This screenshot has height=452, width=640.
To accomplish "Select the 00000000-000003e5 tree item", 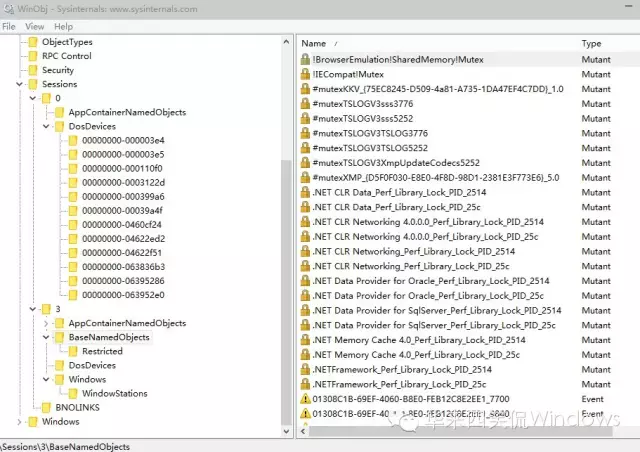I will (123, 154).
